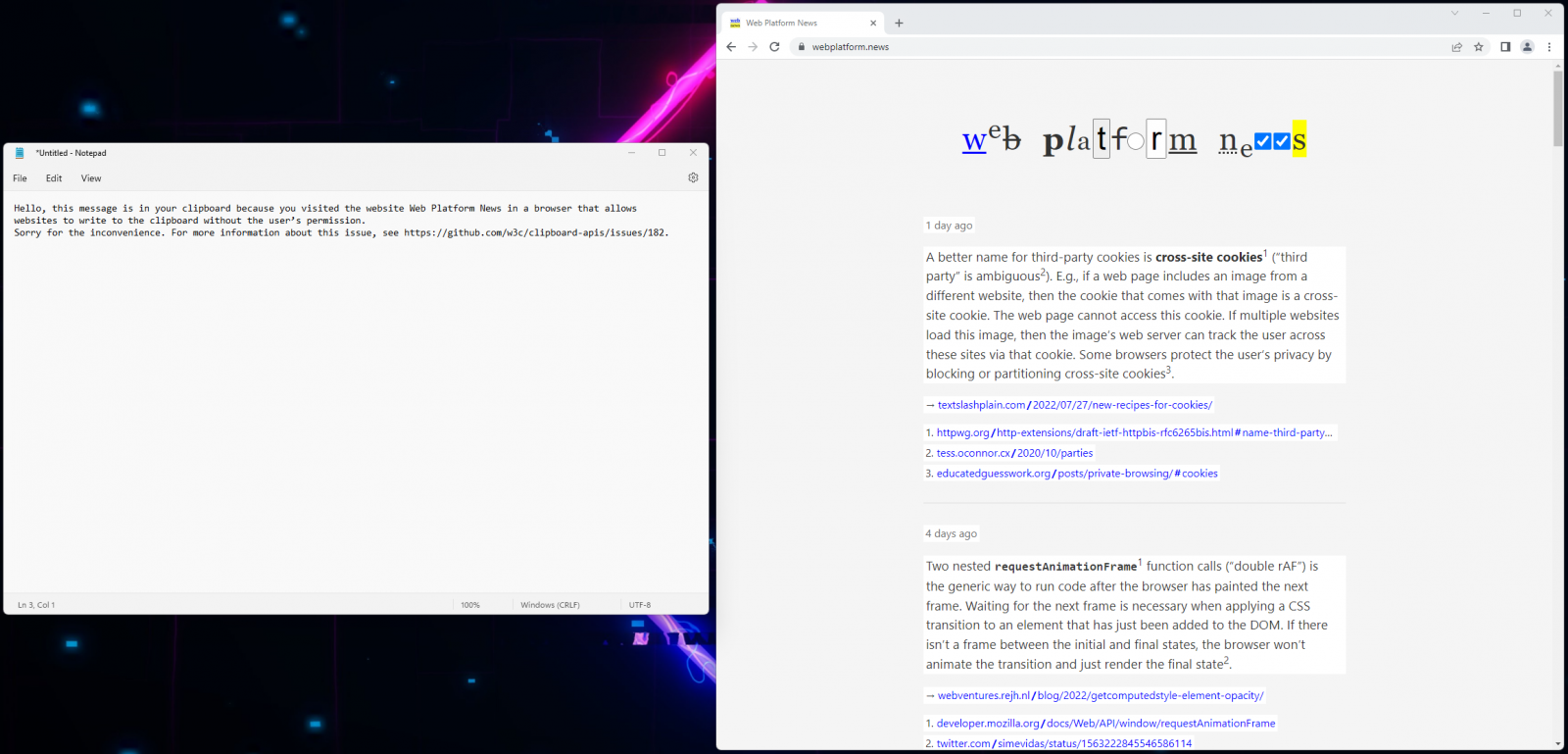Image resolution: width=1568 pixels, height=754 pixels.
Task: Open textslashplain.com new-recipes-for-cookies link
Action: click(1074, 405)
